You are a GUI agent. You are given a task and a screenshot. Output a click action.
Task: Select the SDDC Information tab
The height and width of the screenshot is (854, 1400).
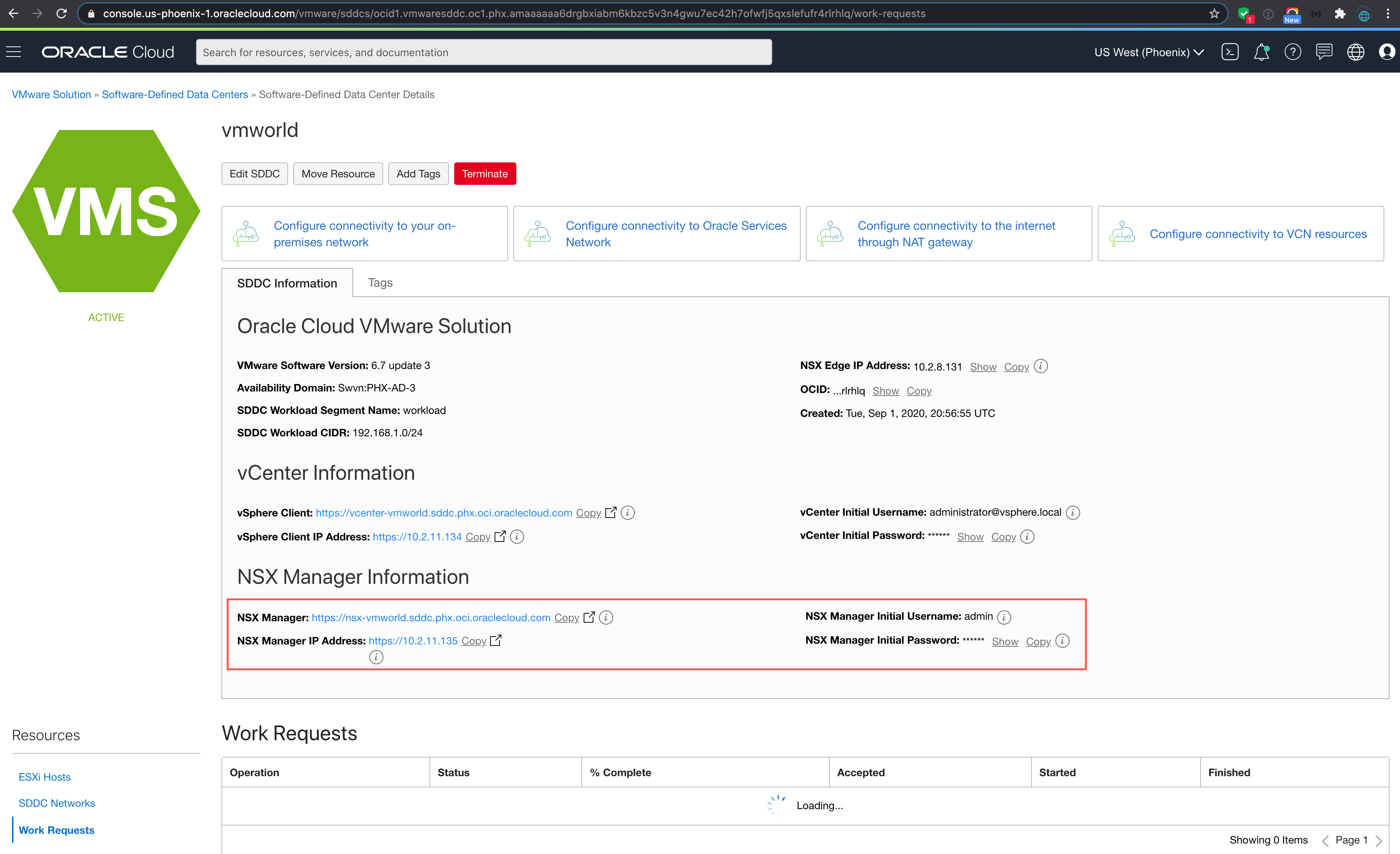pyautogui.click(x=287, y=283)
